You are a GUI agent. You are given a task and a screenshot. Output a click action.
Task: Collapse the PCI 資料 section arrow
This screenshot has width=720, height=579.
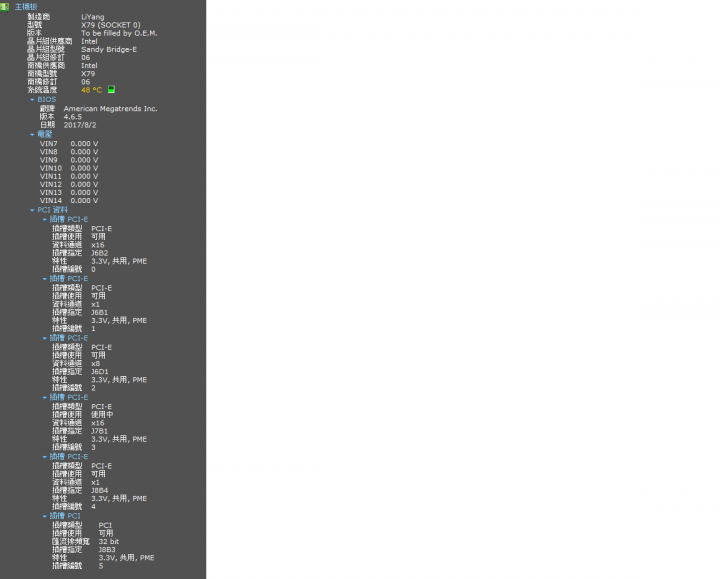pos(32,210)
